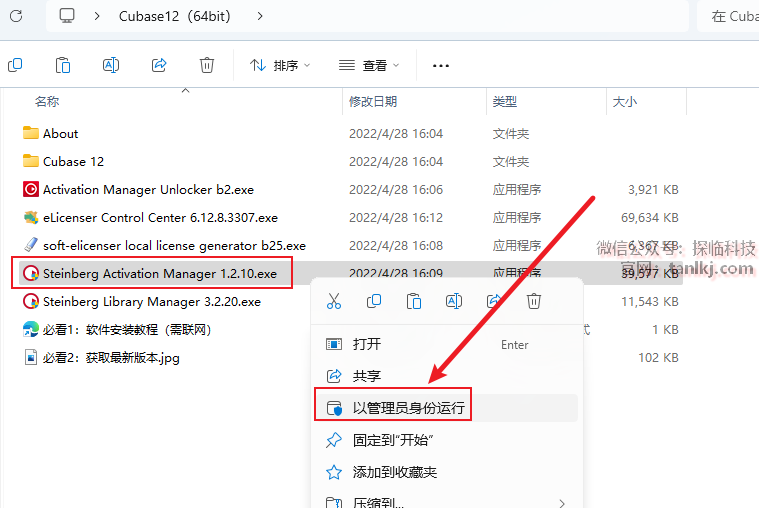
Task: Expand the 压缩到 submenu arrow
Action: (562, 503)
